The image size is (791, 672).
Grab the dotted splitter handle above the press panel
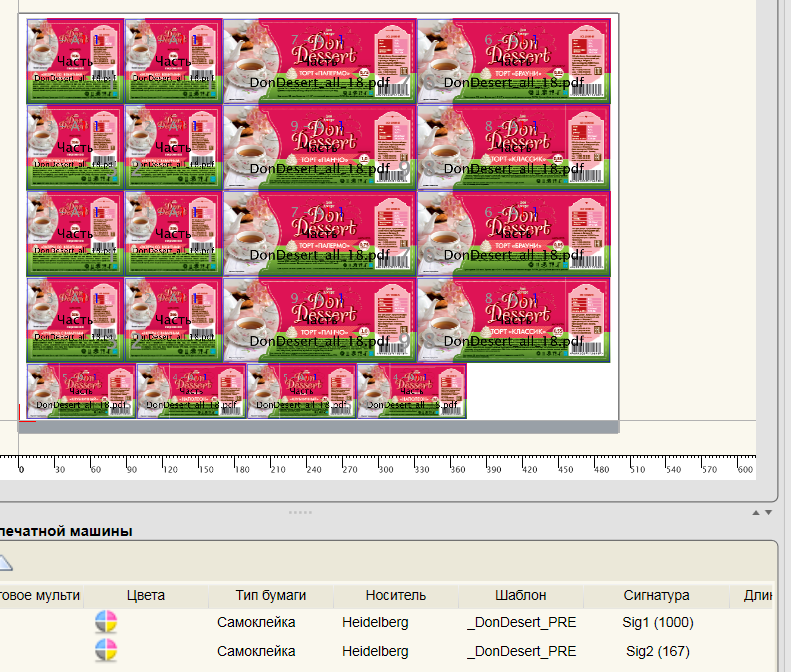(x=300, y=512)
